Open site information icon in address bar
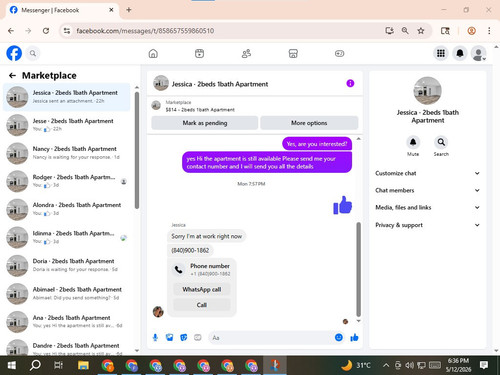This screenshot has width=500, height=375. [67, 31]
